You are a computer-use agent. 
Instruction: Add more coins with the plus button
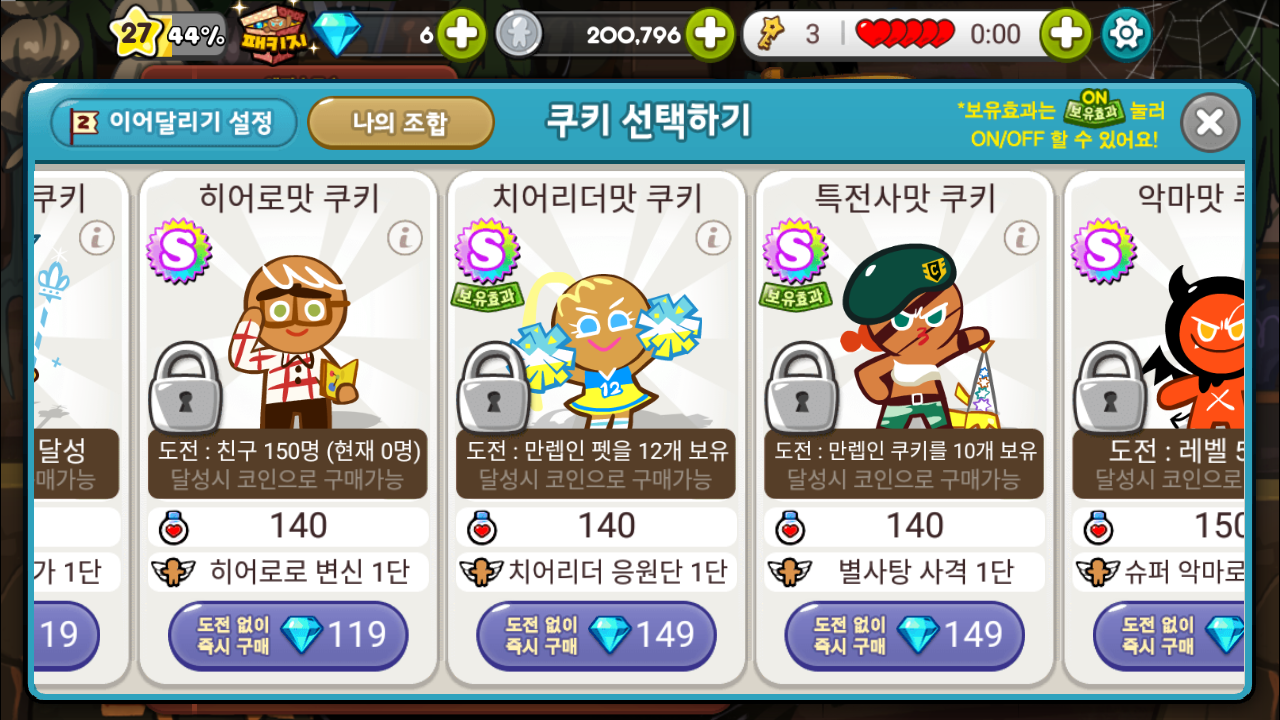[709, 35]
